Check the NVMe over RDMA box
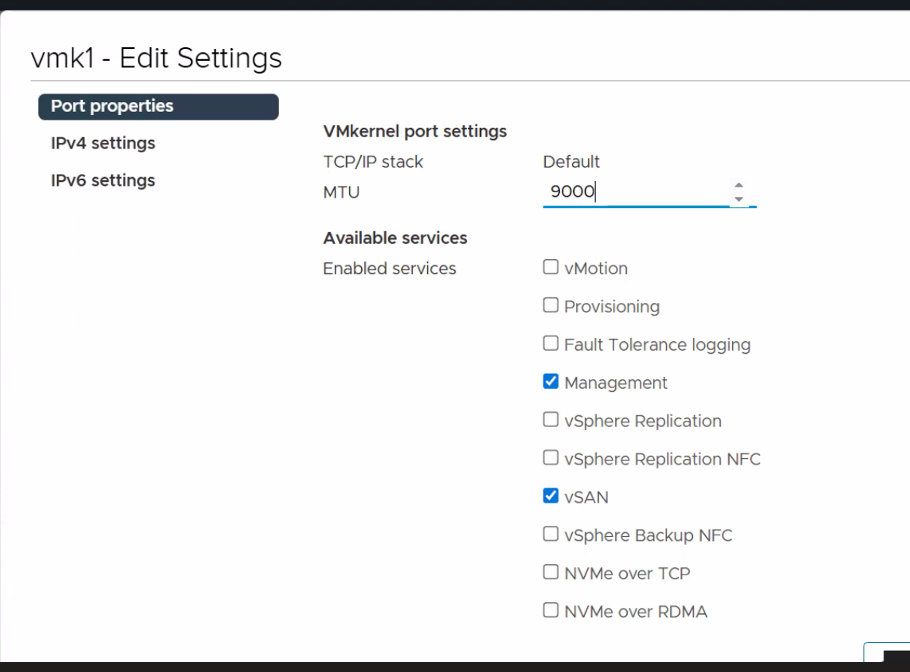 pyautogui.click(x=550, y=610)
